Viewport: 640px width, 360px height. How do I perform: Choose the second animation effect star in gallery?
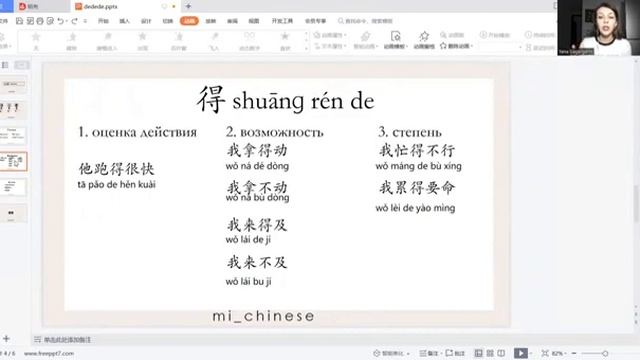pyautogui.click(x=72, y=41)
